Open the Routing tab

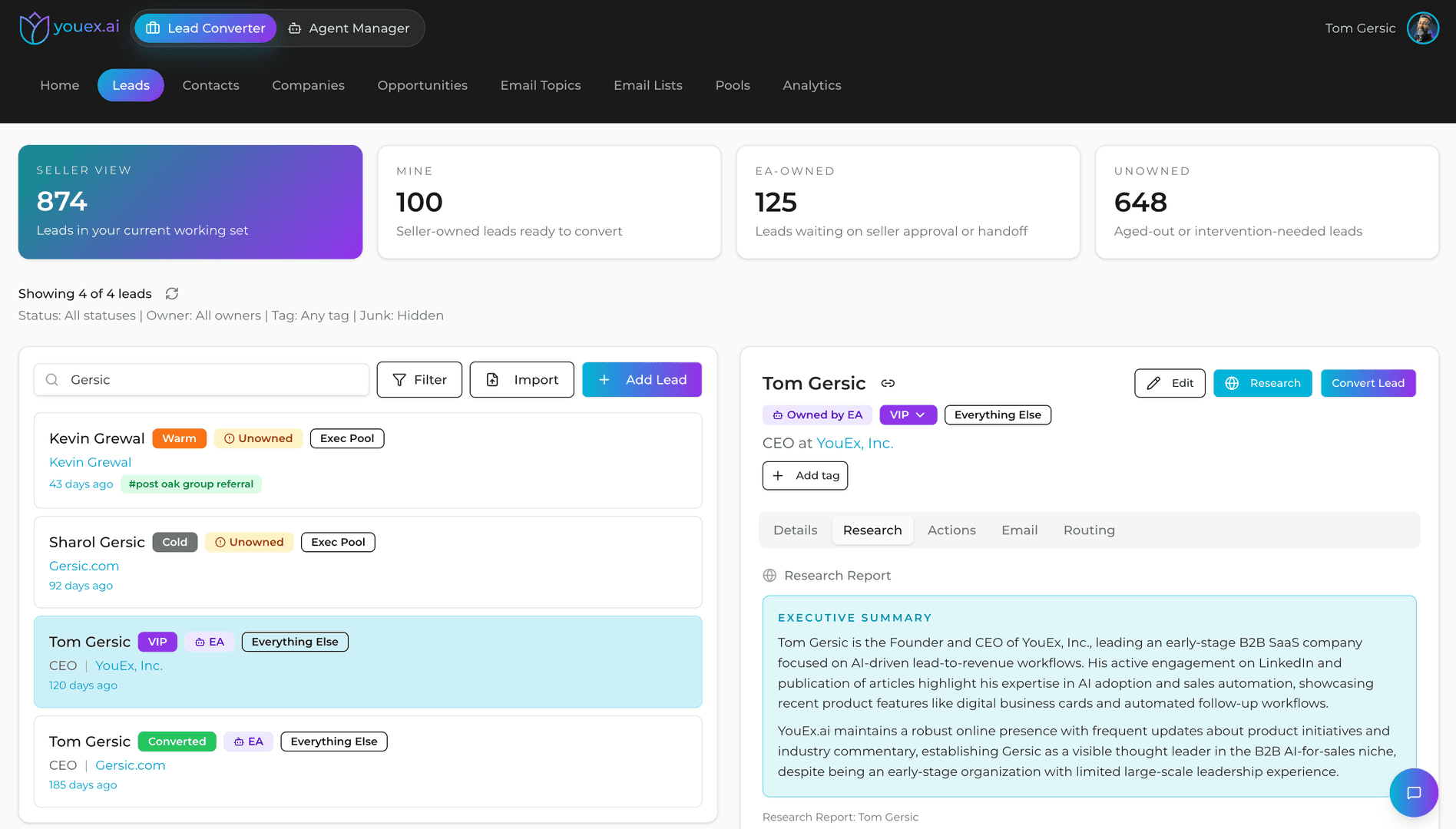(x=1089, y=530)
